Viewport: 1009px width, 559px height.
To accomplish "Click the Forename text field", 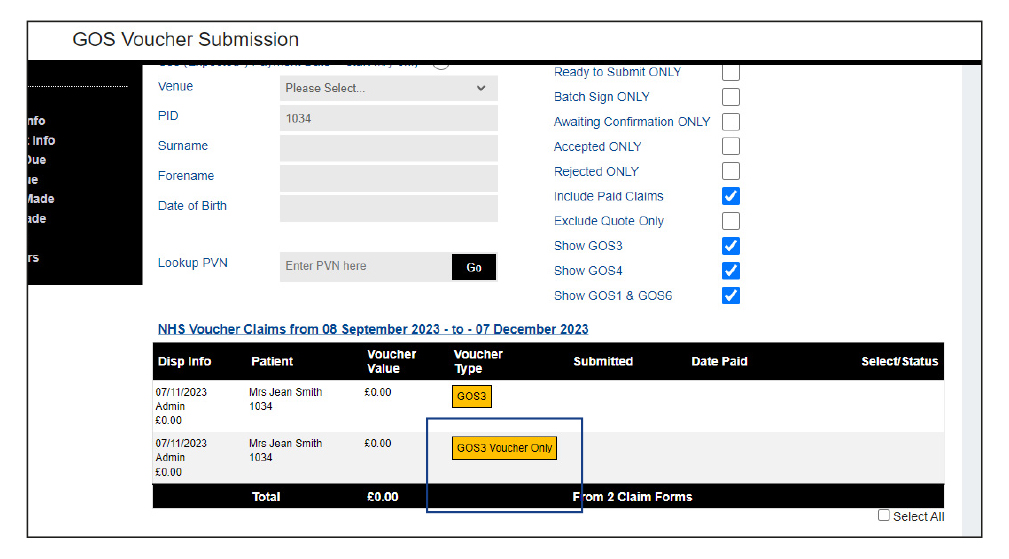I will point(388,178).
